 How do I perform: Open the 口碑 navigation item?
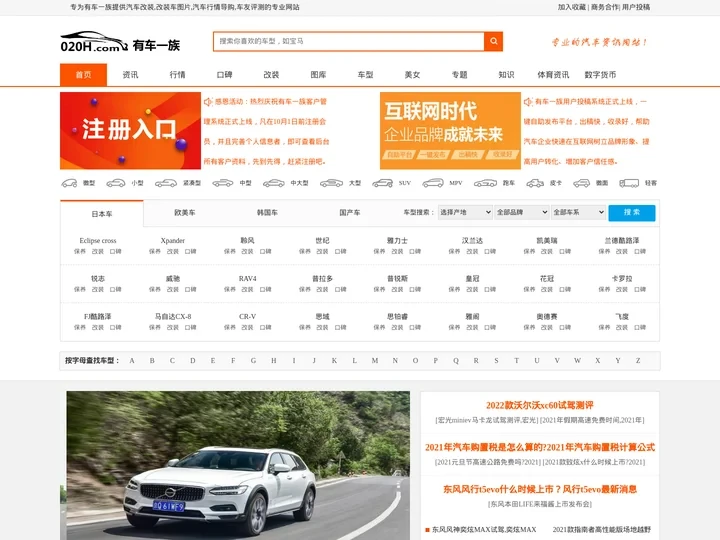[224, 75]
